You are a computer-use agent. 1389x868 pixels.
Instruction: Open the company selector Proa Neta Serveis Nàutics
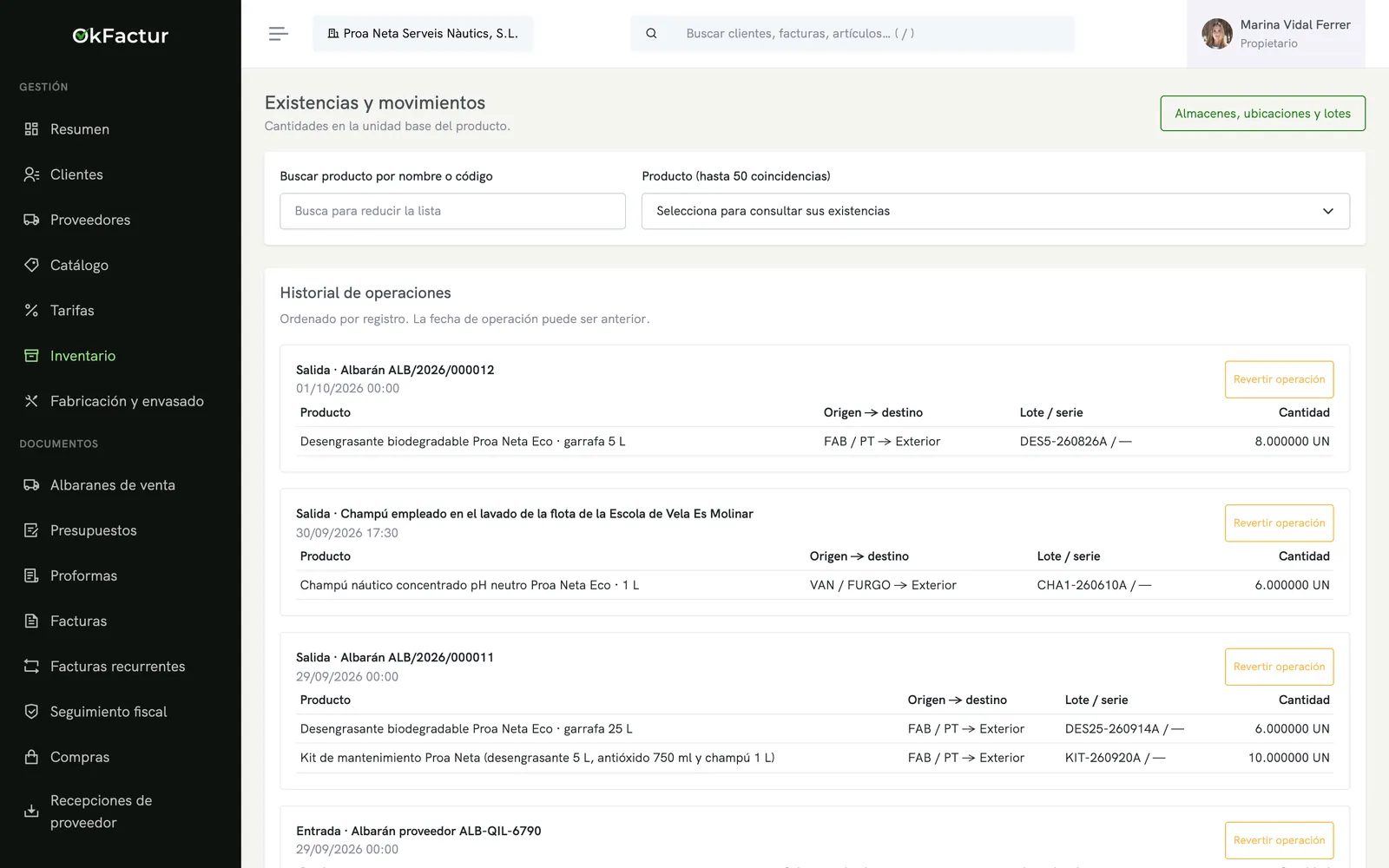423,34
